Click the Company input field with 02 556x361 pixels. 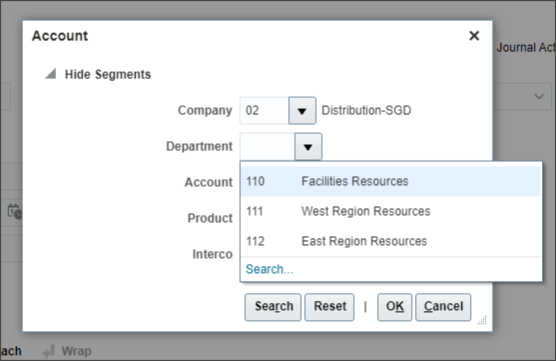(x=264, y=111)
